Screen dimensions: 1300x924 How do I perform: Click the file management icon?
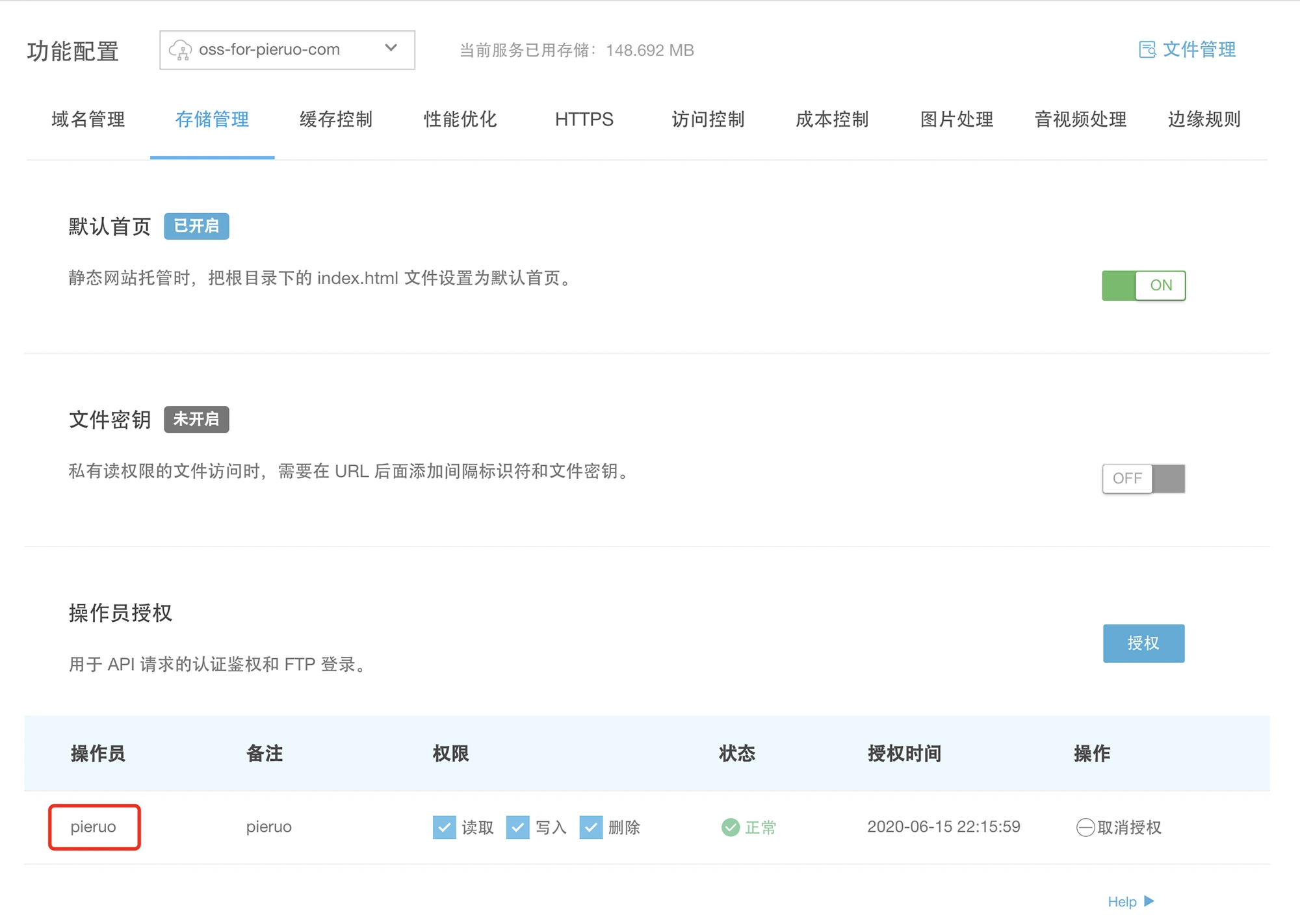(x=1147, y=50)
